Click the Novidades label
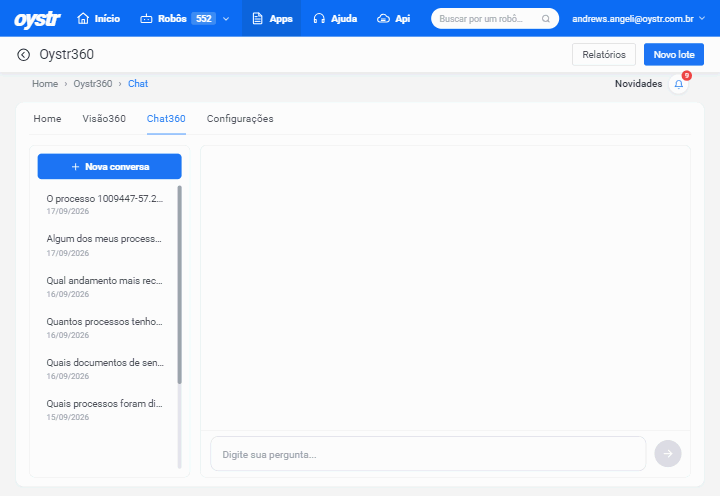The image size is (720, 496). pos(638,84)
